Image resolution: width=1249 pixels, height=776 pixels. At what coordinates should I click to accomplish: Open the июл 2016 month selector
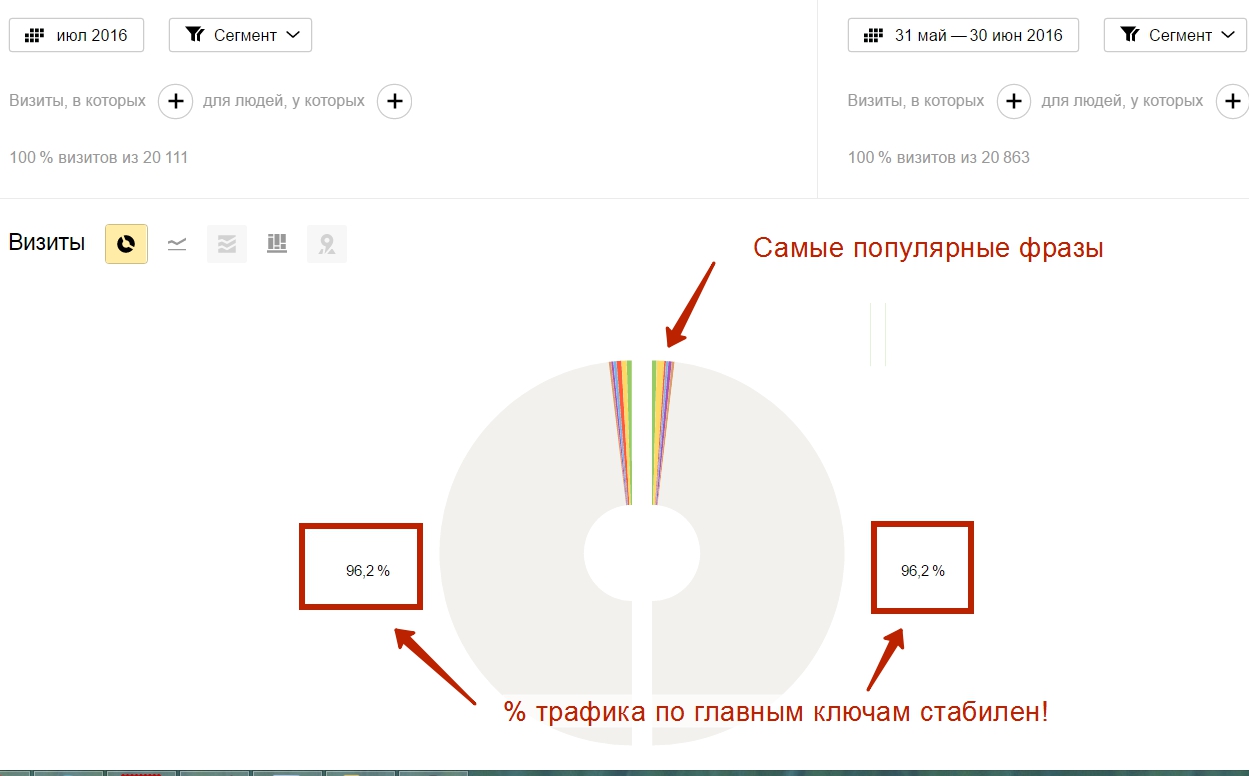pos(76,33)
